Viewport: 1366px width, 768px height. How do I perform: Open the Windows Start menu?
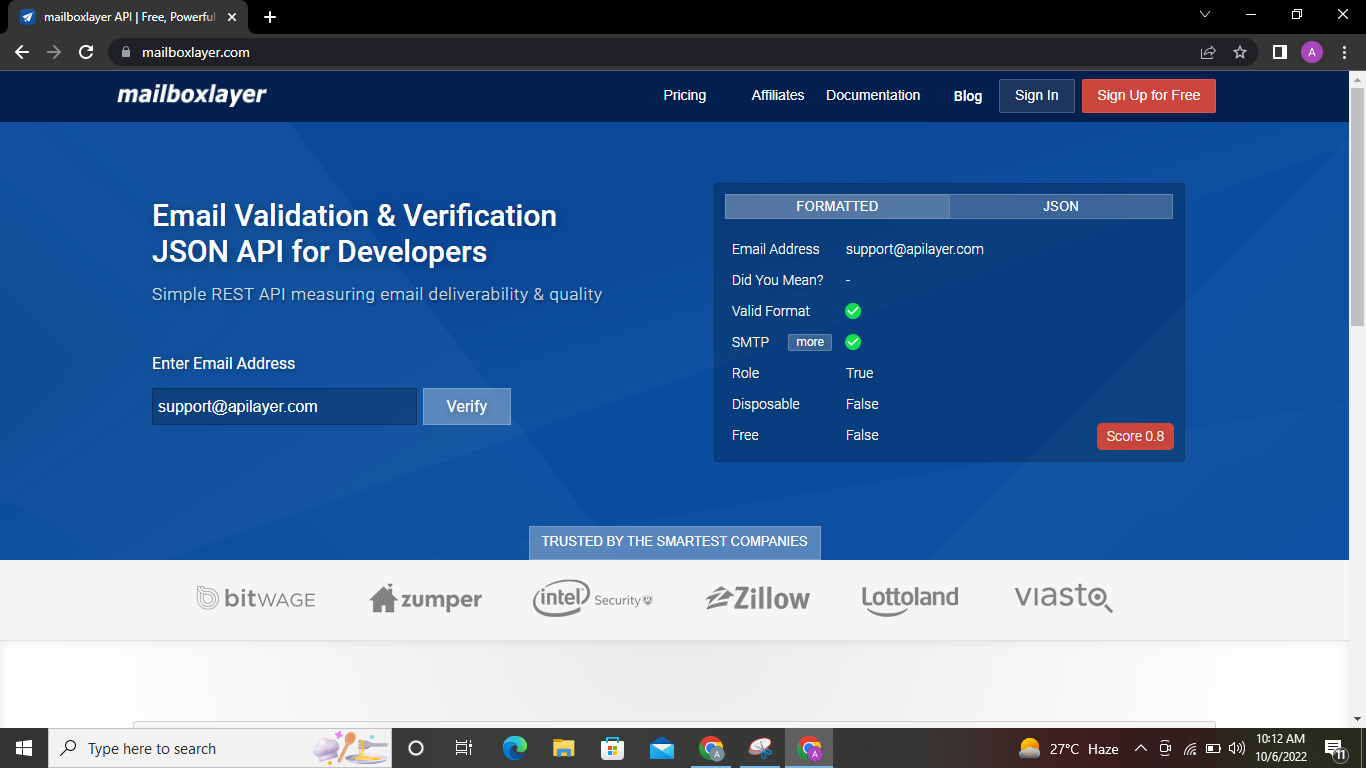coord(24,748)
